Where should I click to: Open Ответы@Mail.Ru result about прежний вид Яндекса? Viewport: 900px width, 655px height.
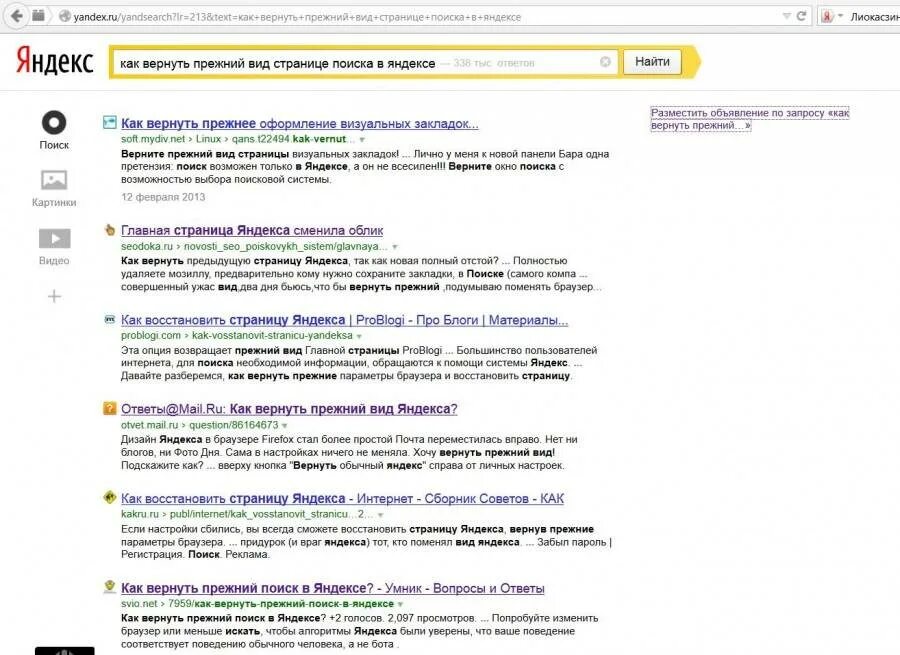click(x=289, y=409)
